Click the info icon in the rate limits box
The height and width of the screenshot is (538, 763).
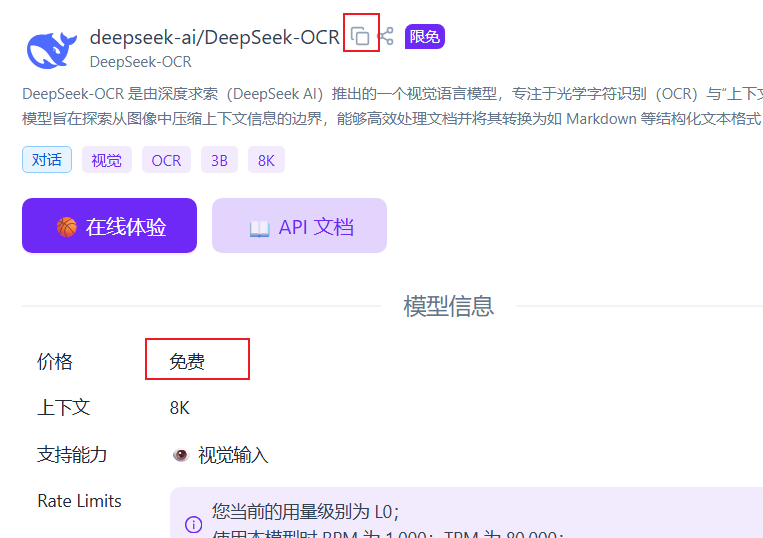click(193, 524)
